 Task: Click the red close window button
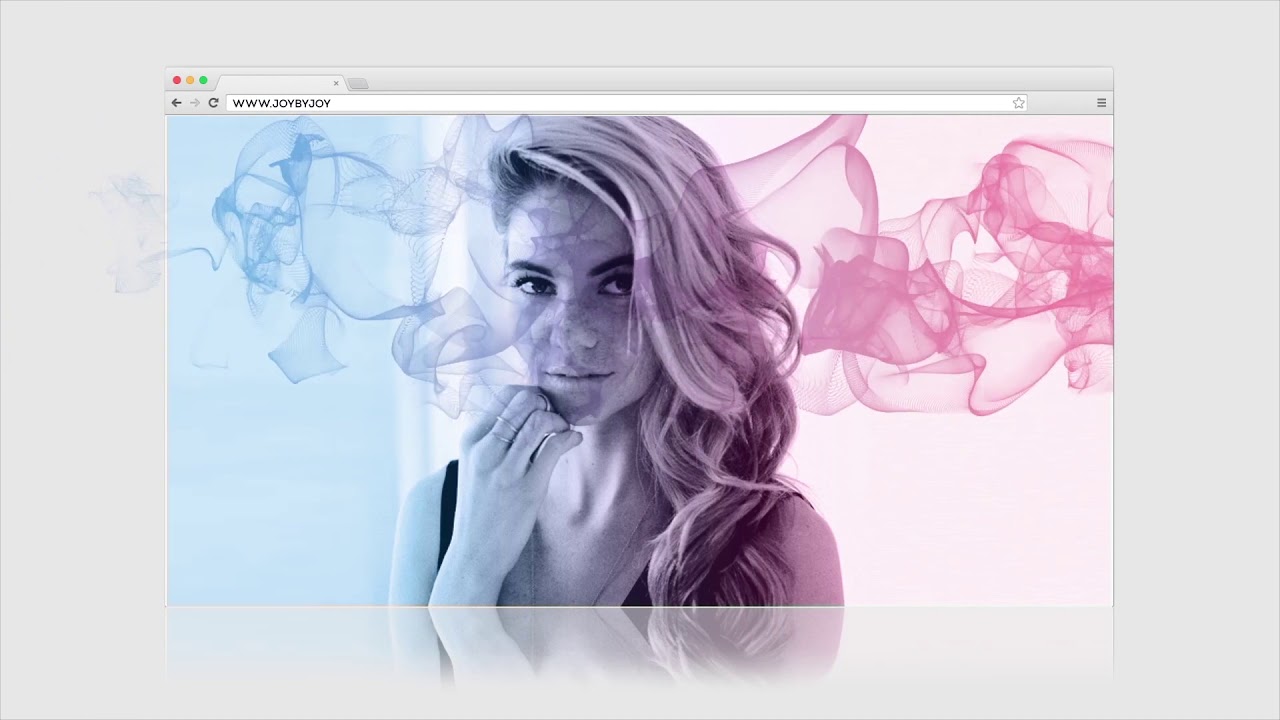pos(177,80)
